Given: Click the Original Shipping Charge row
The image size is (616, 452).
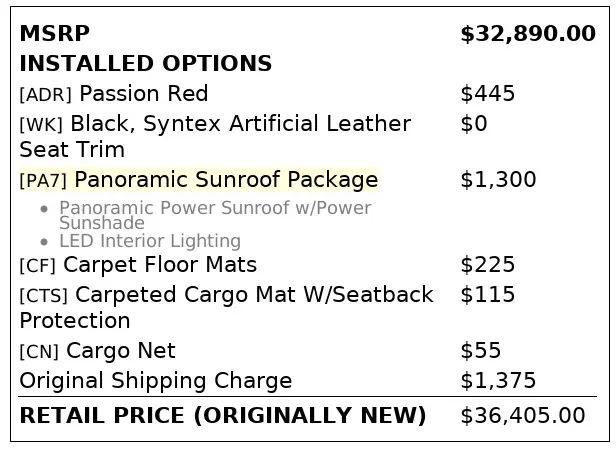Looking at the screenshot, I should click(155, 381).
